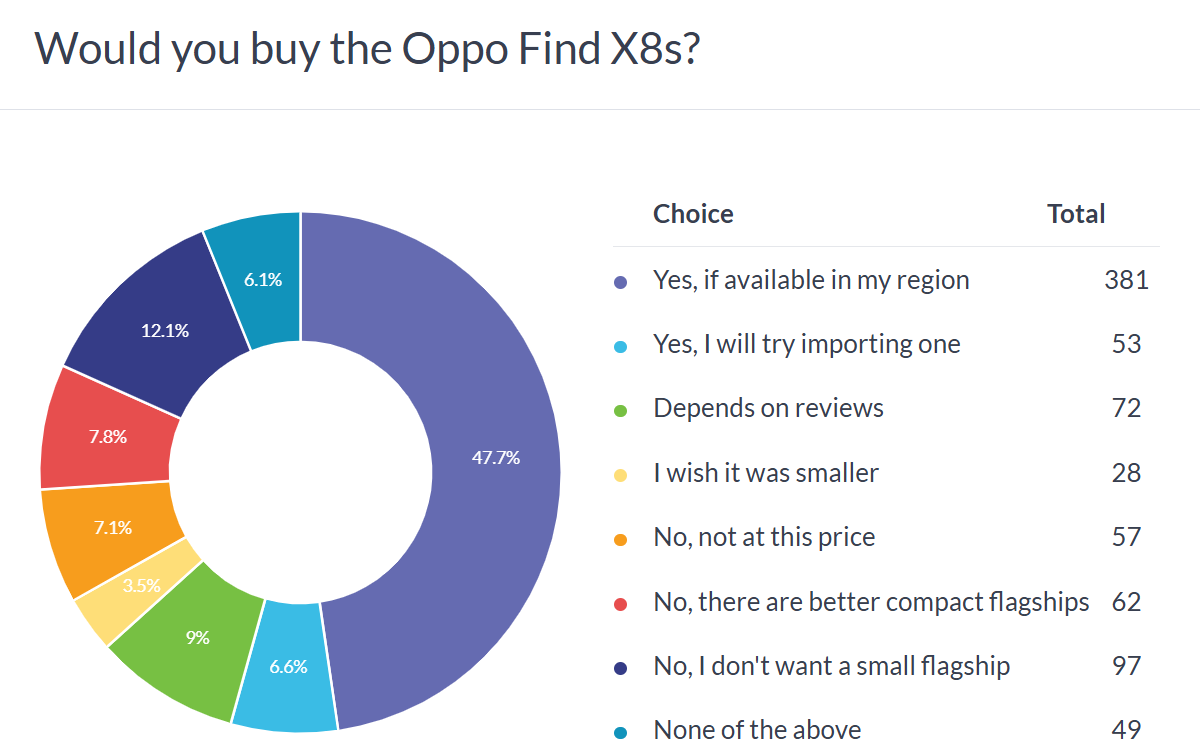1200x745 pixels.
Task: Click 'No, I don't want a small flagship' label
Action: coord(831,666)
